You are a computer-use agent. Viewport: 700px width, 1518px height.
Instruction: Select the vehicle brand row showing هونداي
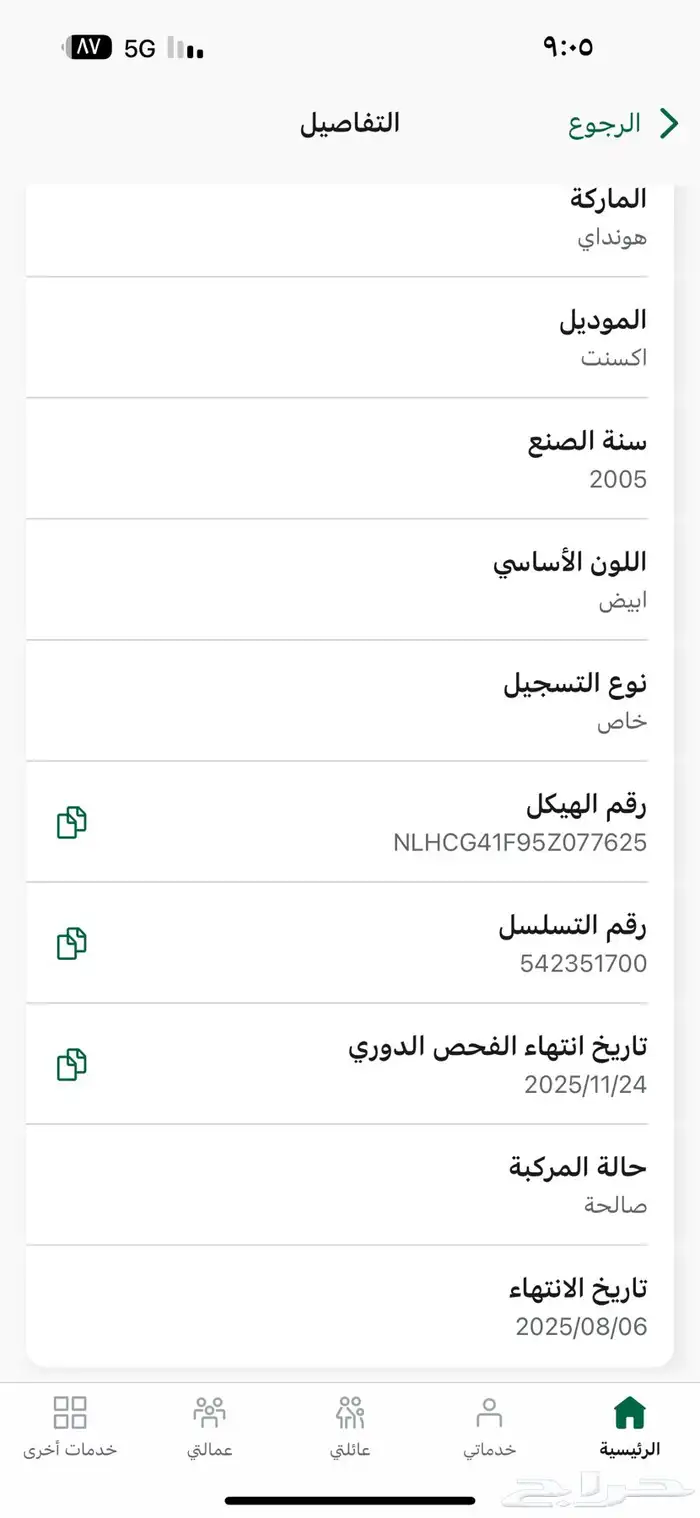click(x=350, y=220)
